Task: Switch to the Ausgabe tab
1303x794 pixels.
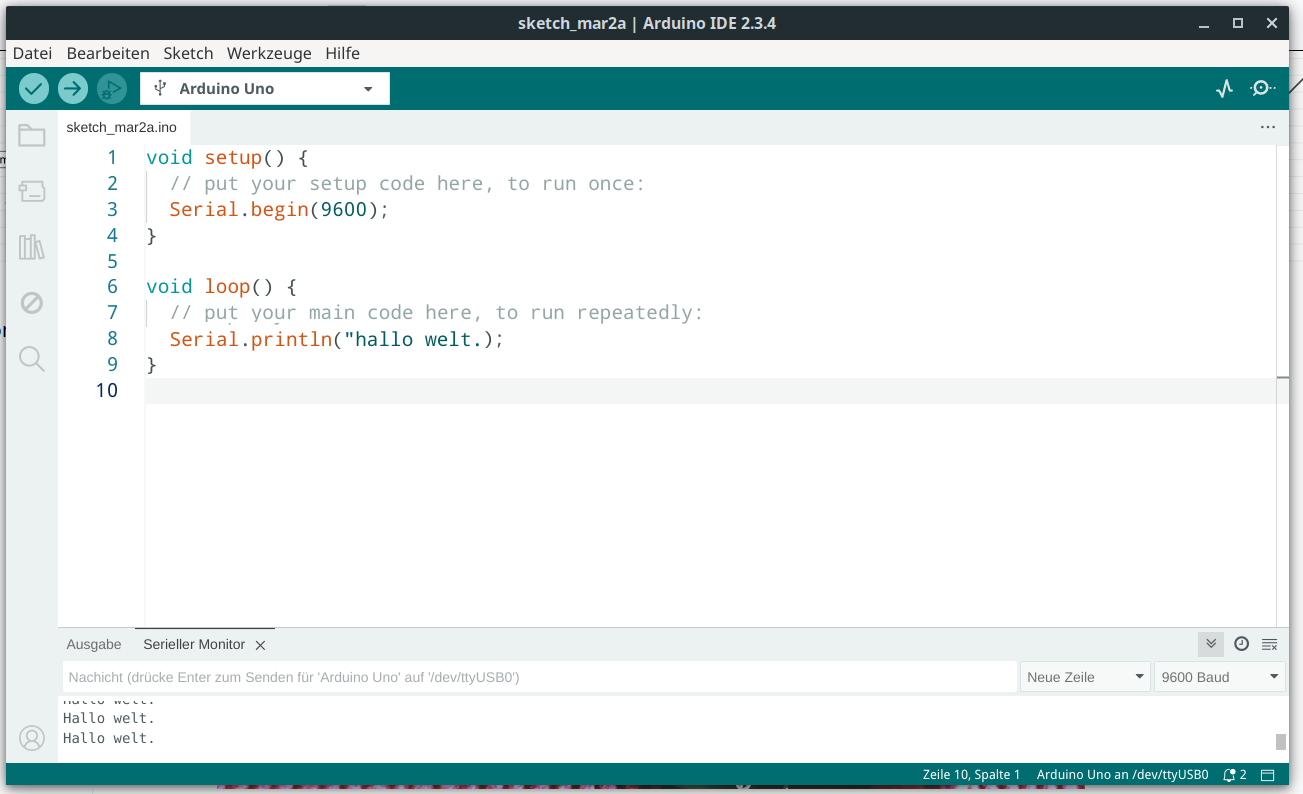Action: click(x=93, y=644)
